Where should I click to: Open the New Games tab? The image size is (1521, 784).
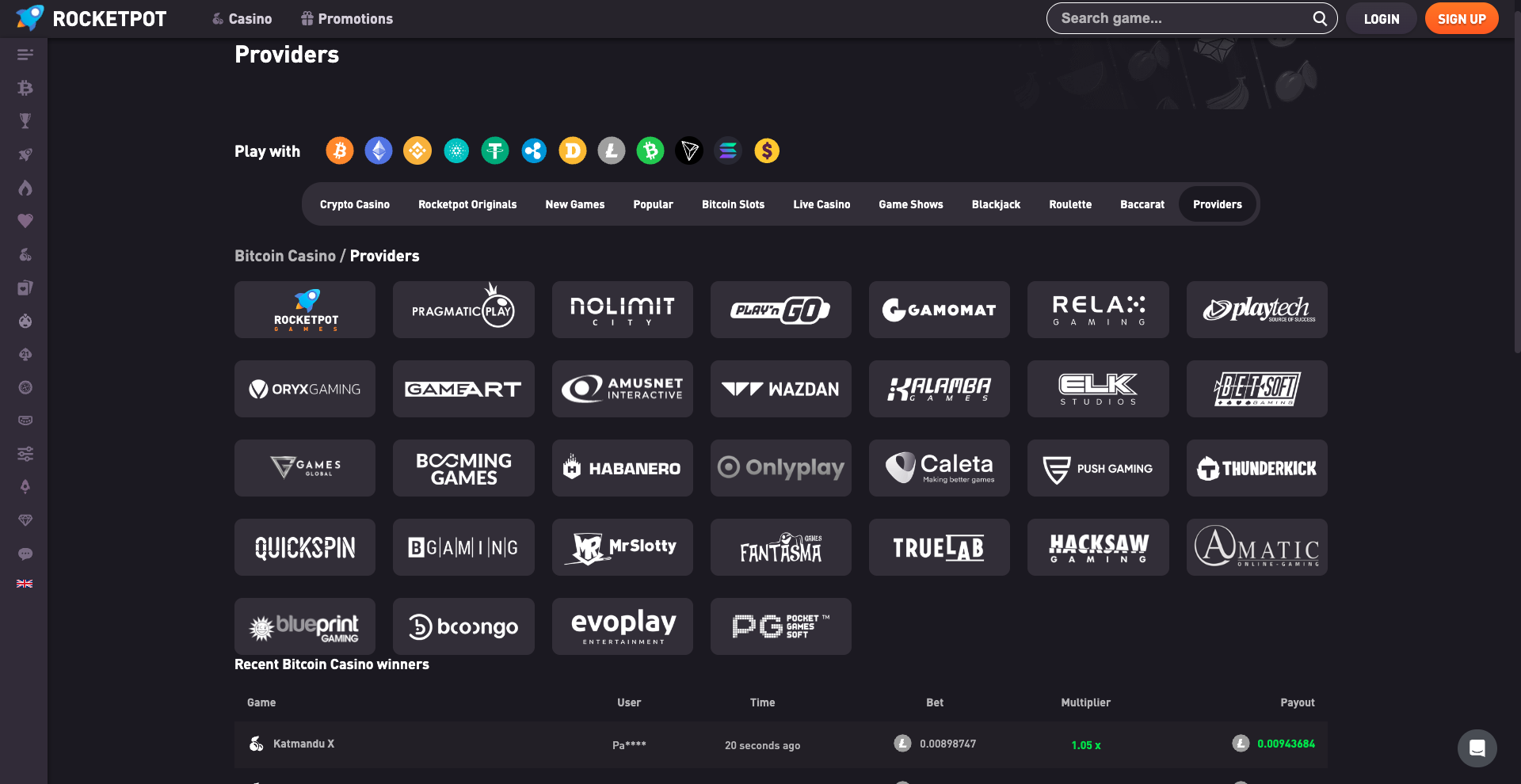(575, 204)
